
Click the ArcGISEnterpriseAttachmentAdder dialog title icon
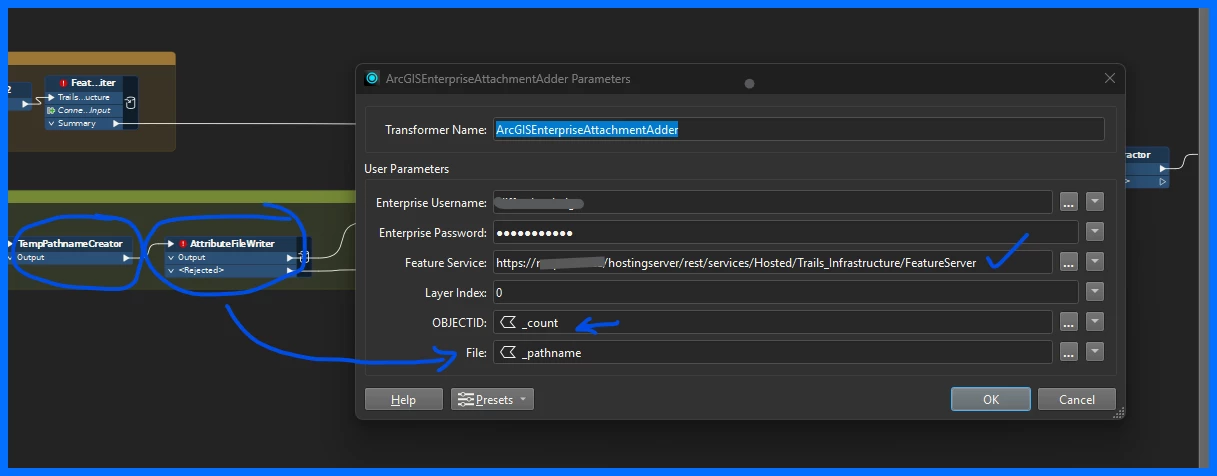coord(372,79)
